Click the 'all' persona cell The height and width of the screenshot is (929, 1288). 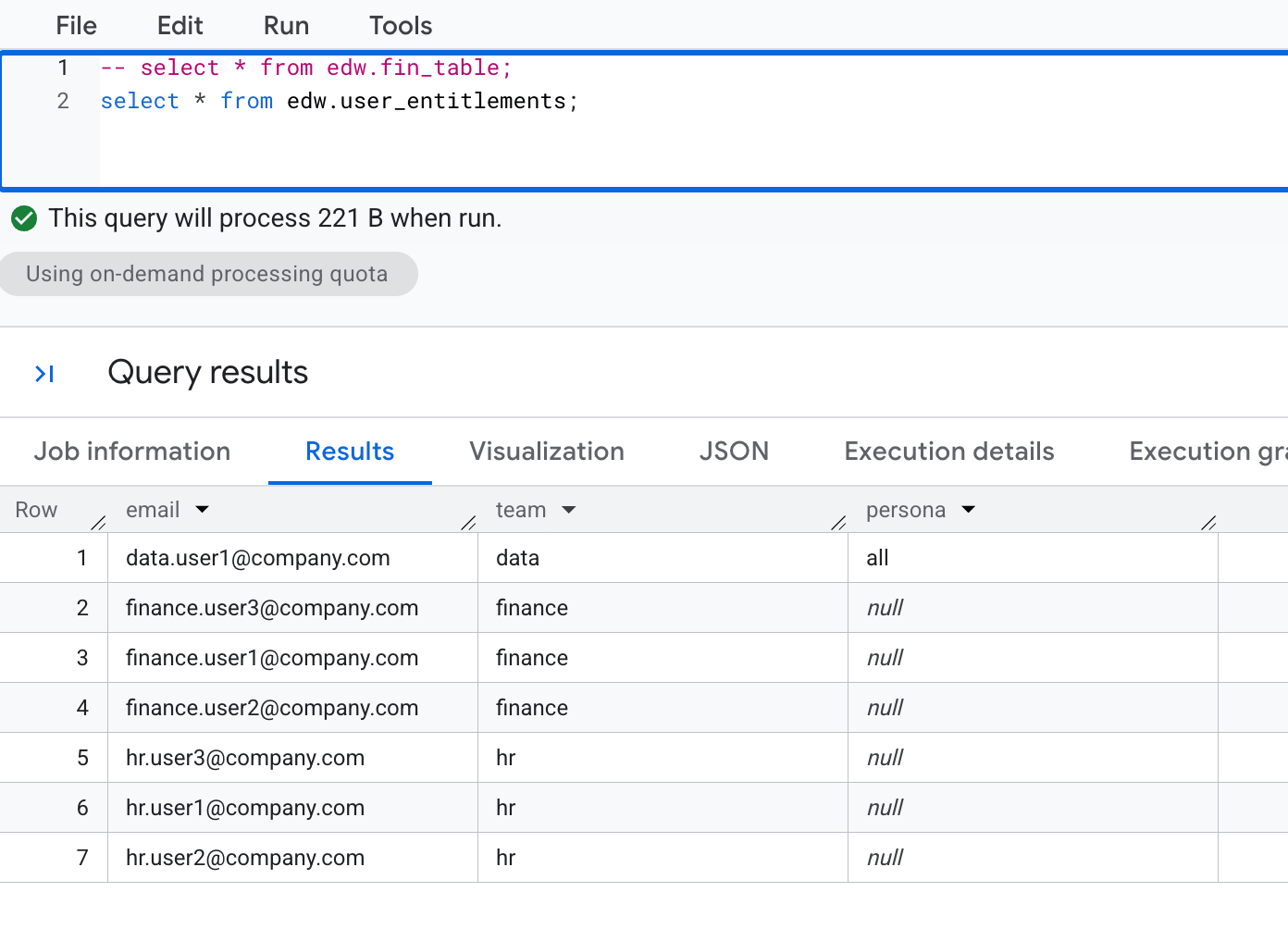pos(1033,558)
